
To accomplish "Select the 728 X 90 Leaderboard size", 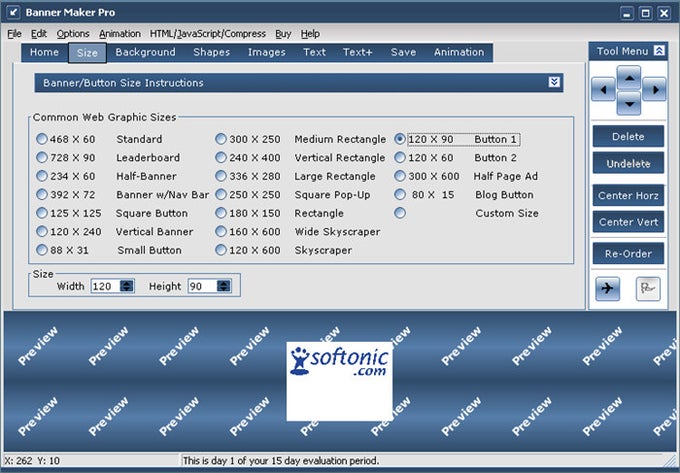I will [42, 157].
